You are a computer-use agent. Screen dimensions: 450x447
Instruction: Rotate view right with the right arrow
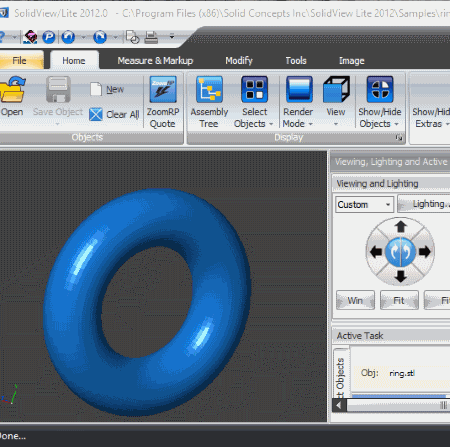425,252
